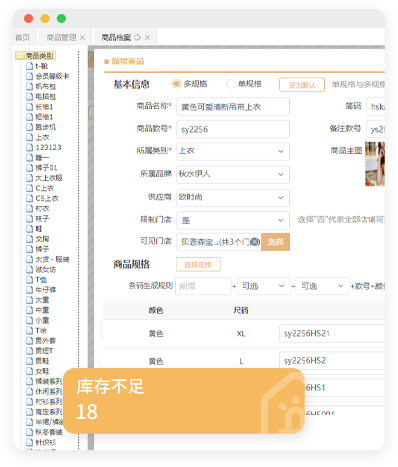Image resolution: width=398 pixels, height=467 pixels.
Task: Open the 所属类别 dropdown showing 上衣
Action: (233, 151)
